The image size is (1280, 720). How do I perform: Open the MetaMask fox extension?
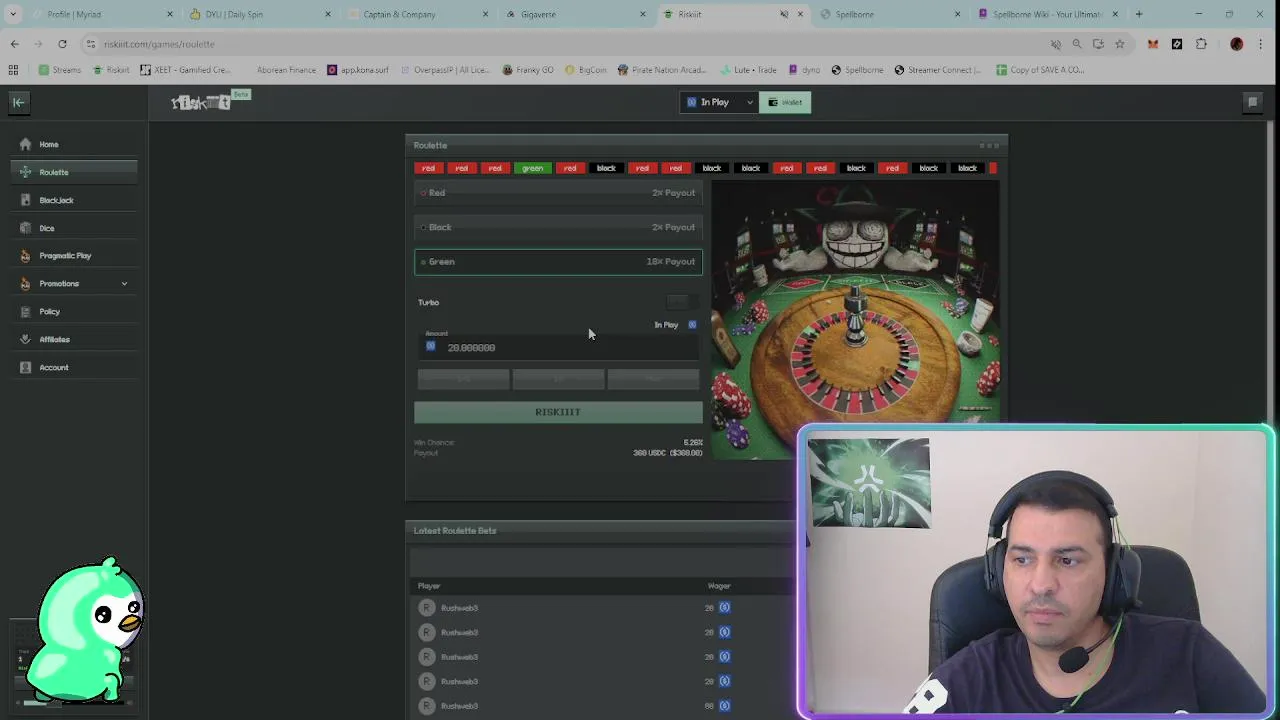tap(1153, 44)
